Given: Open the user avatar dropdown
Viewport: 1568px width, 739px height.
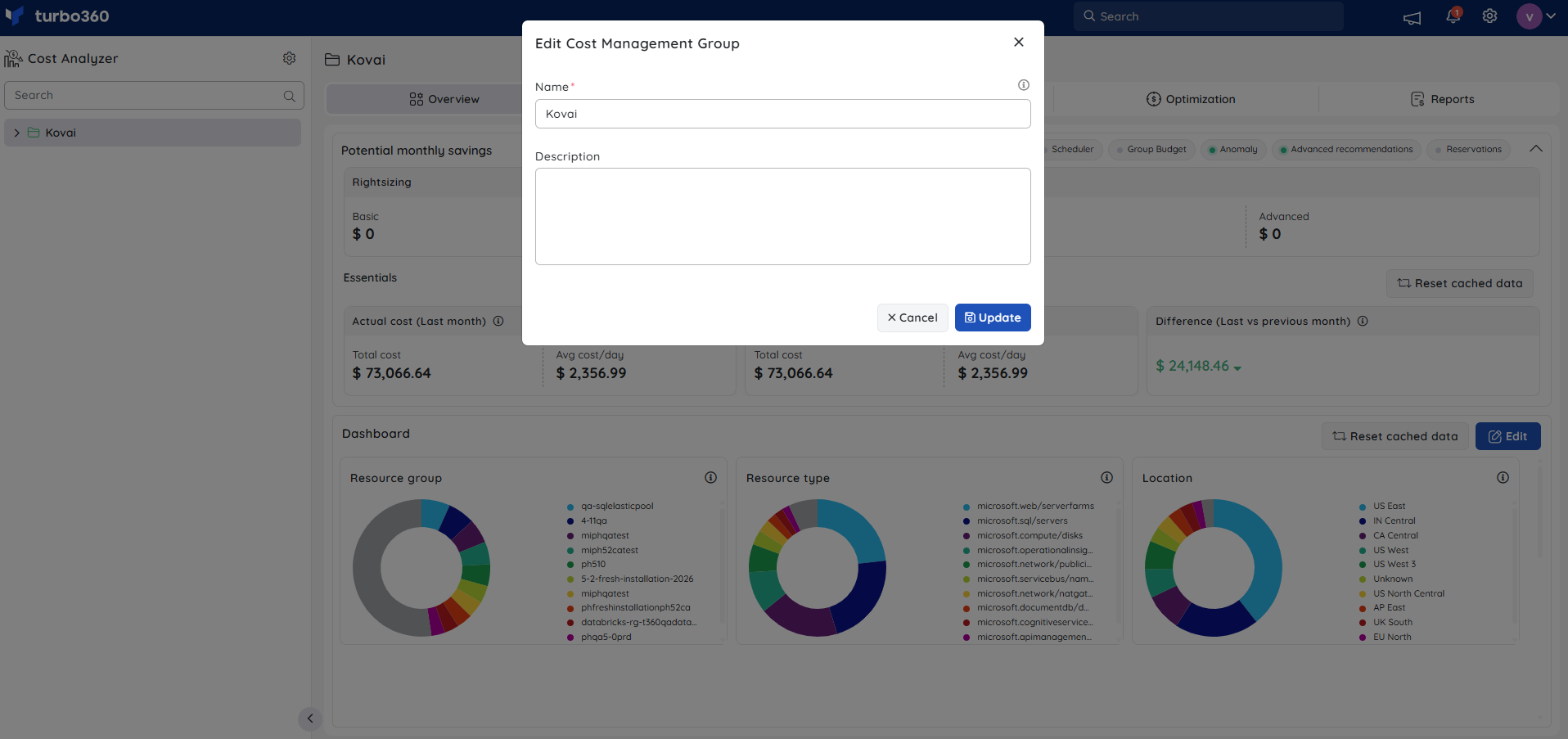Looking at the screenshot, I should pos(1536,16).
